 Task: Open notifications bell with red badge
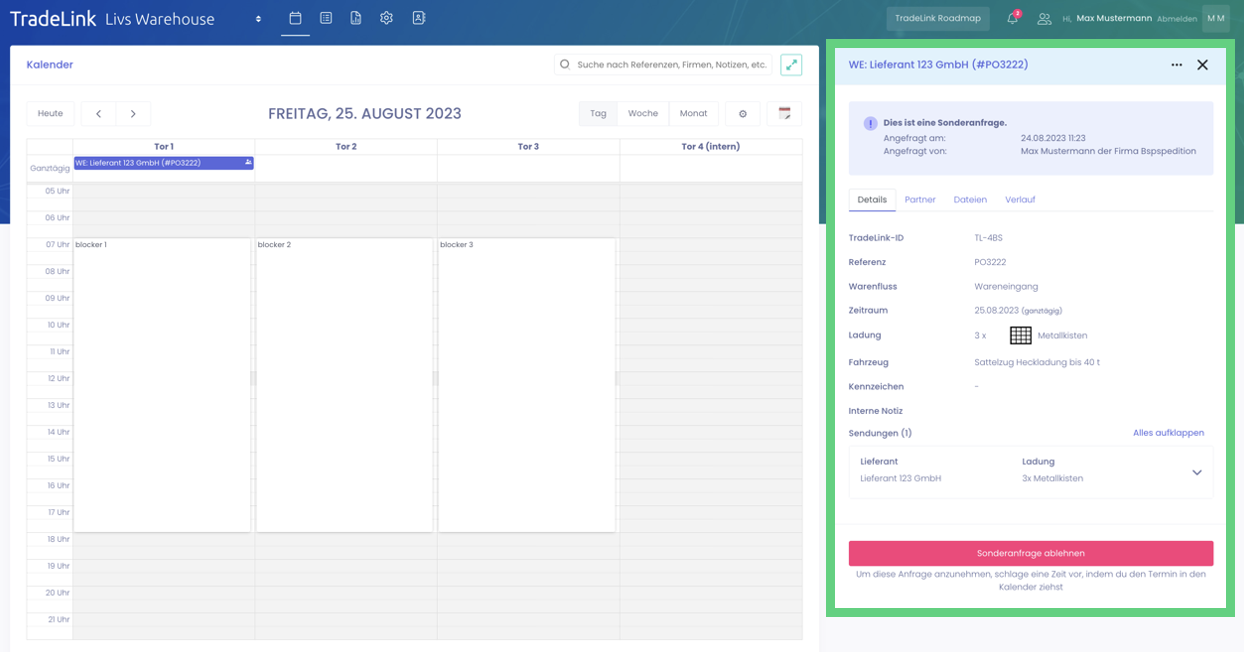click(1012, 18)
